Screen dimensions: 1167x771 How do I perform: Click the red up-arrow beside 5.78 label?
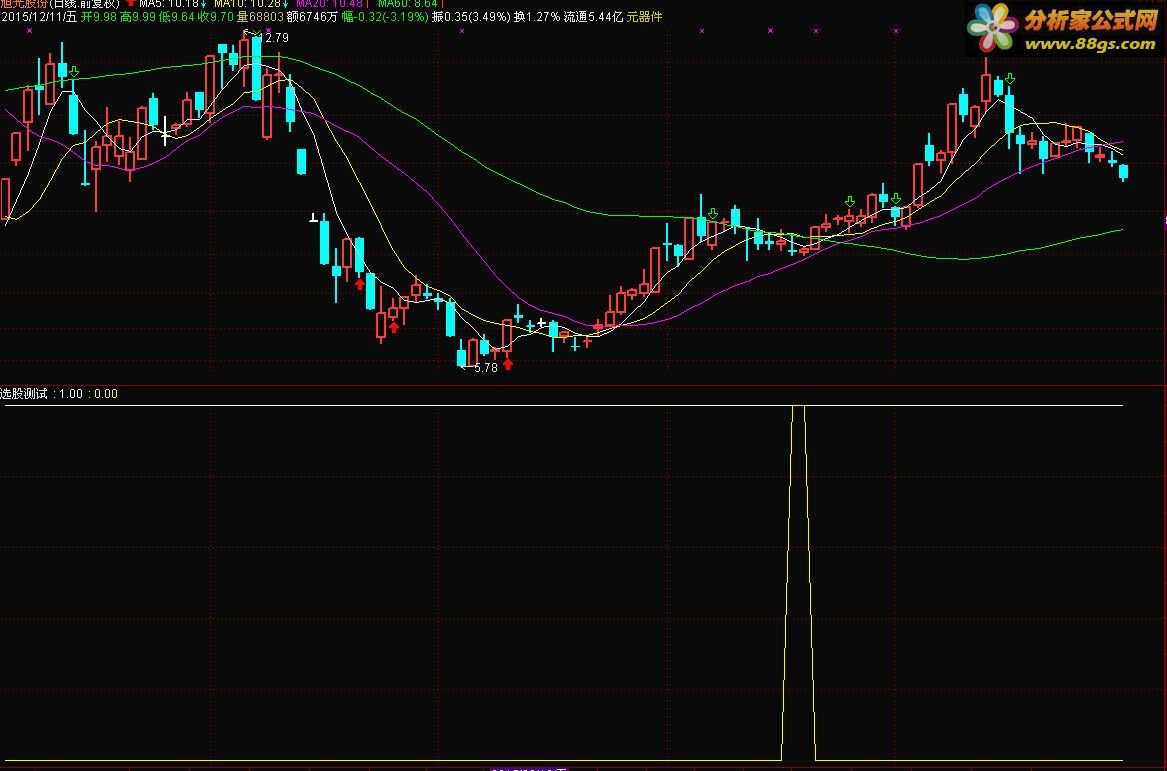[508, 364]
